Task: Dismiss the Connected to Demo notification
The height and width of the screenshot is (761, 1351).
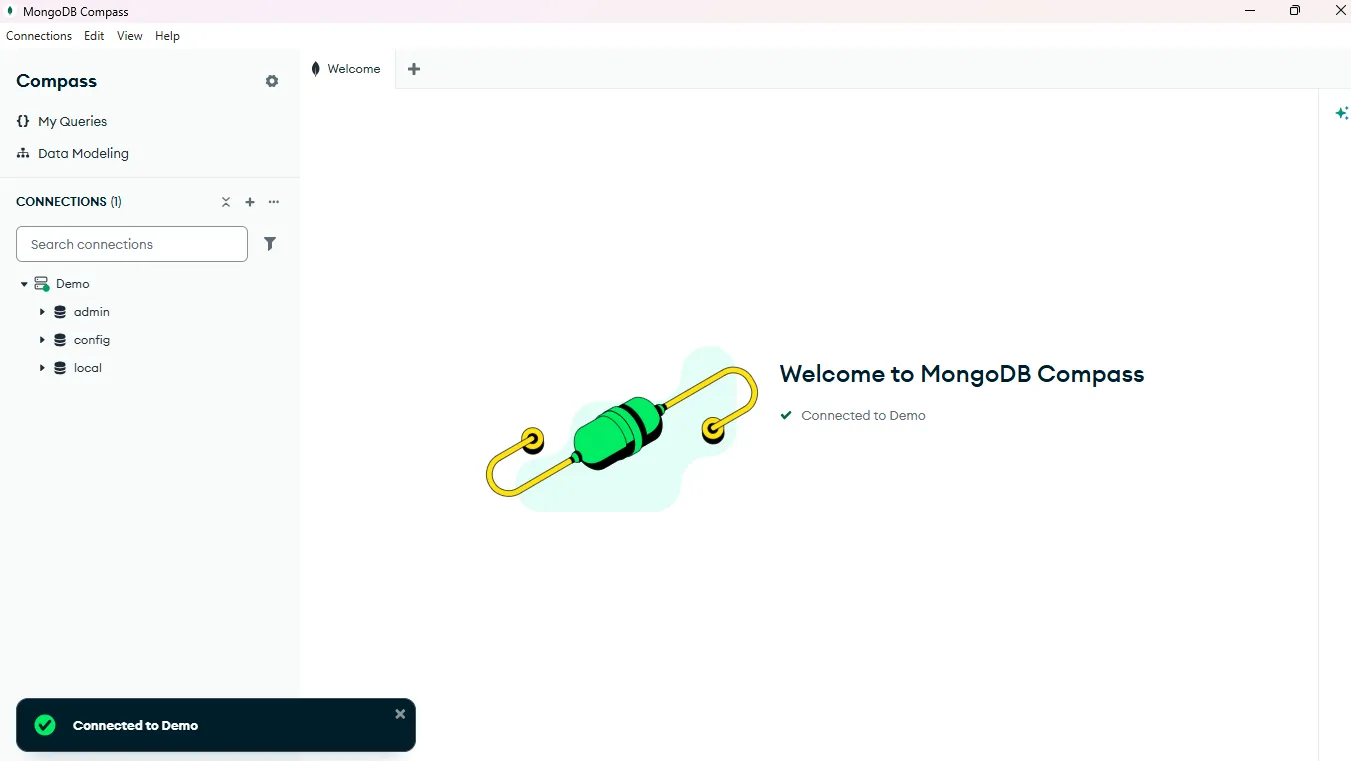Action: 400,713
